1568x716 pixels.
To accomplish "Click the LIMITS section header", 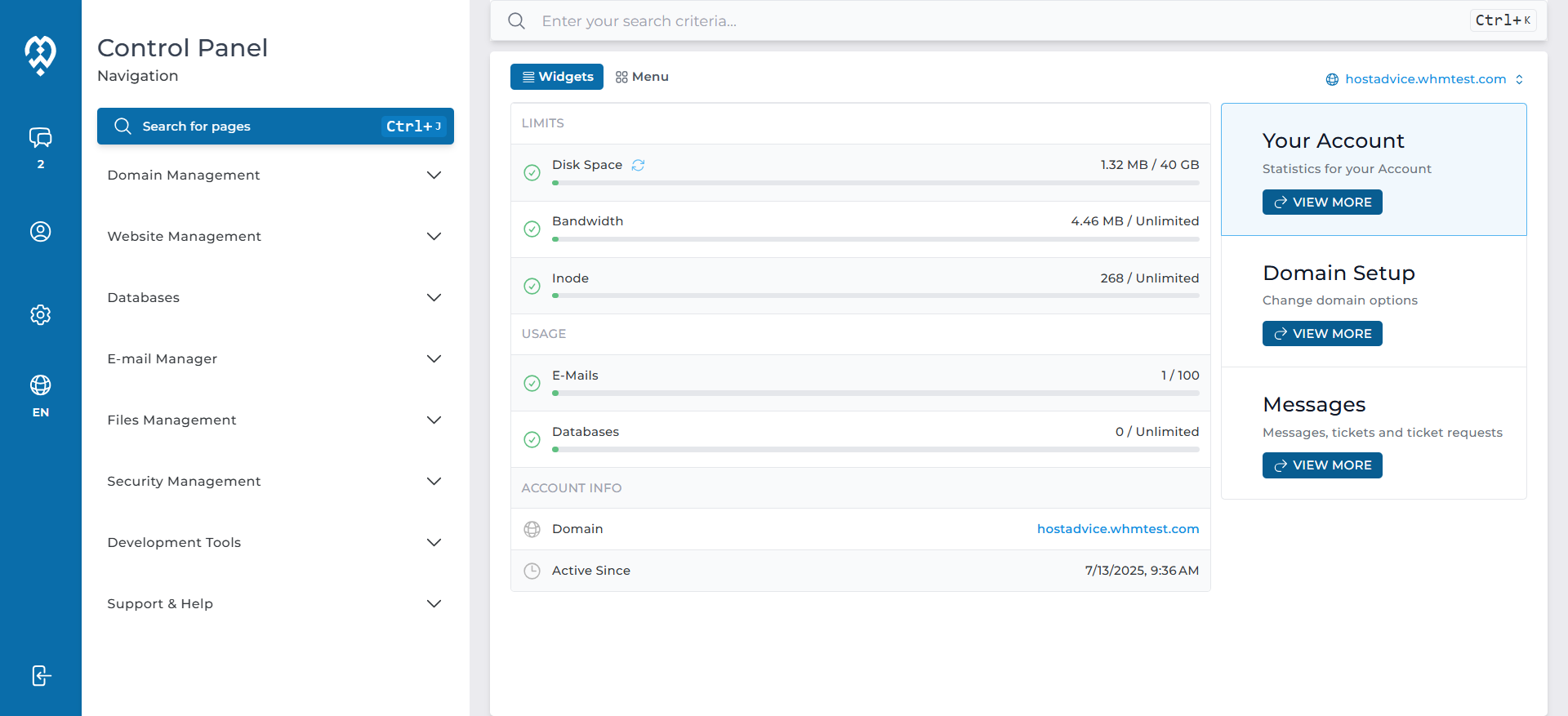I will 543,123.
